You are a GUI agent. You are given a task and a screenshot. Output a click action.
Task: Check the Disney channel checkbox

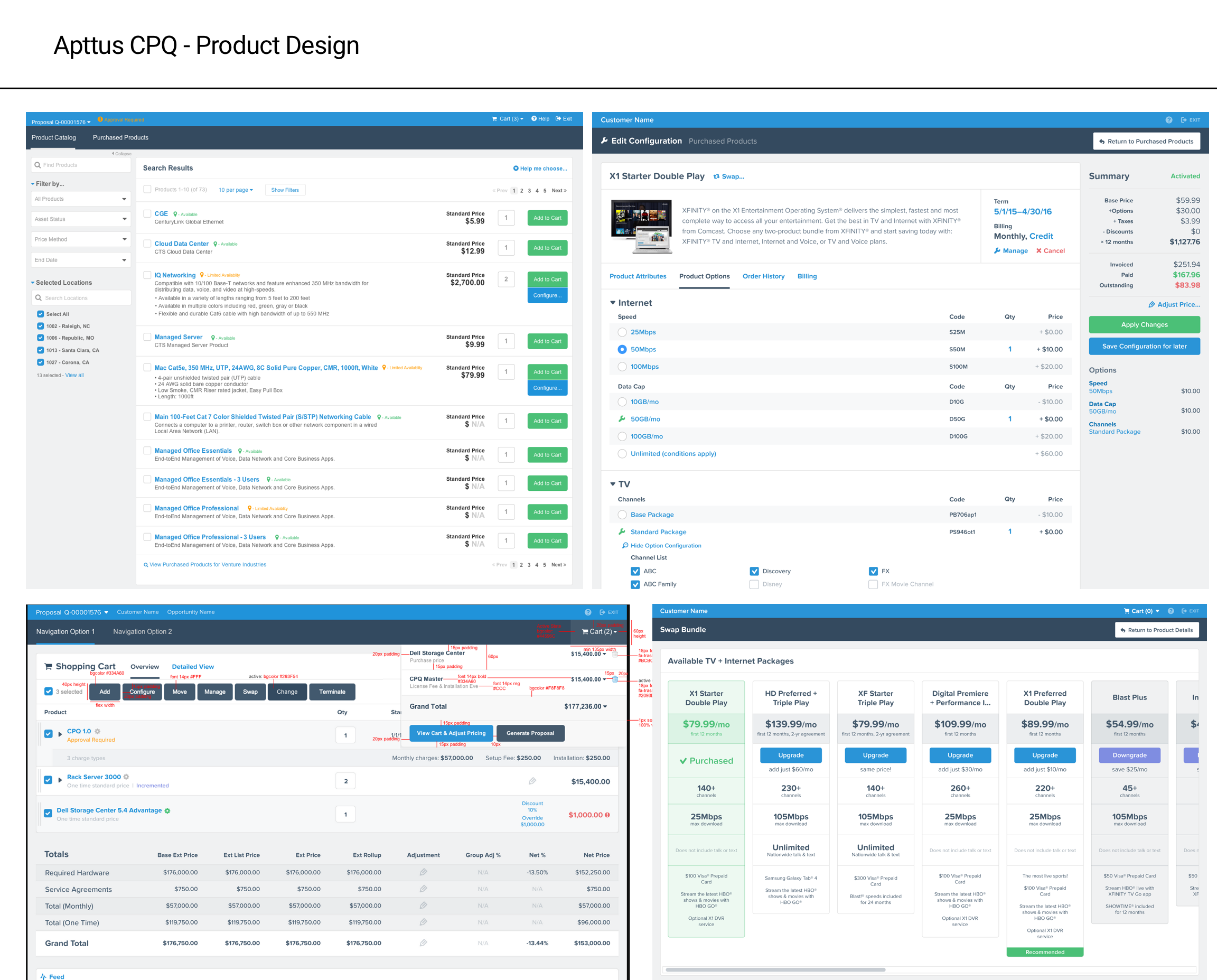pos(754,585)
